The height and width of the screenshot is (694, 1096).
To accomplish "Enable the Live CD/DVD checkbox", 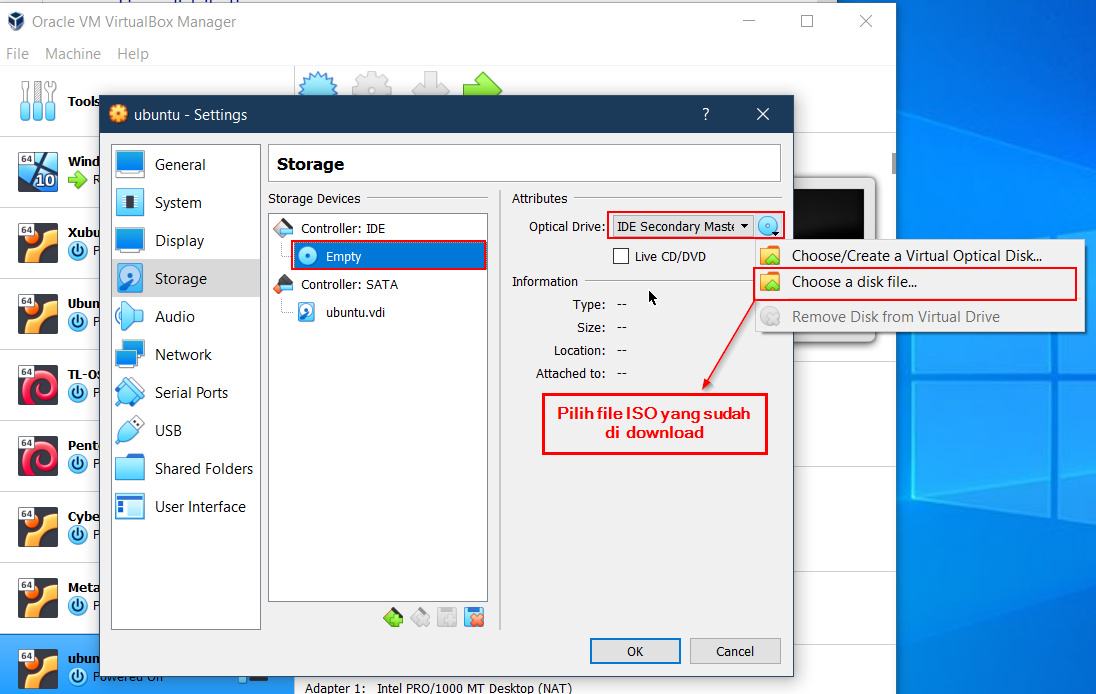I will [621, 257].
